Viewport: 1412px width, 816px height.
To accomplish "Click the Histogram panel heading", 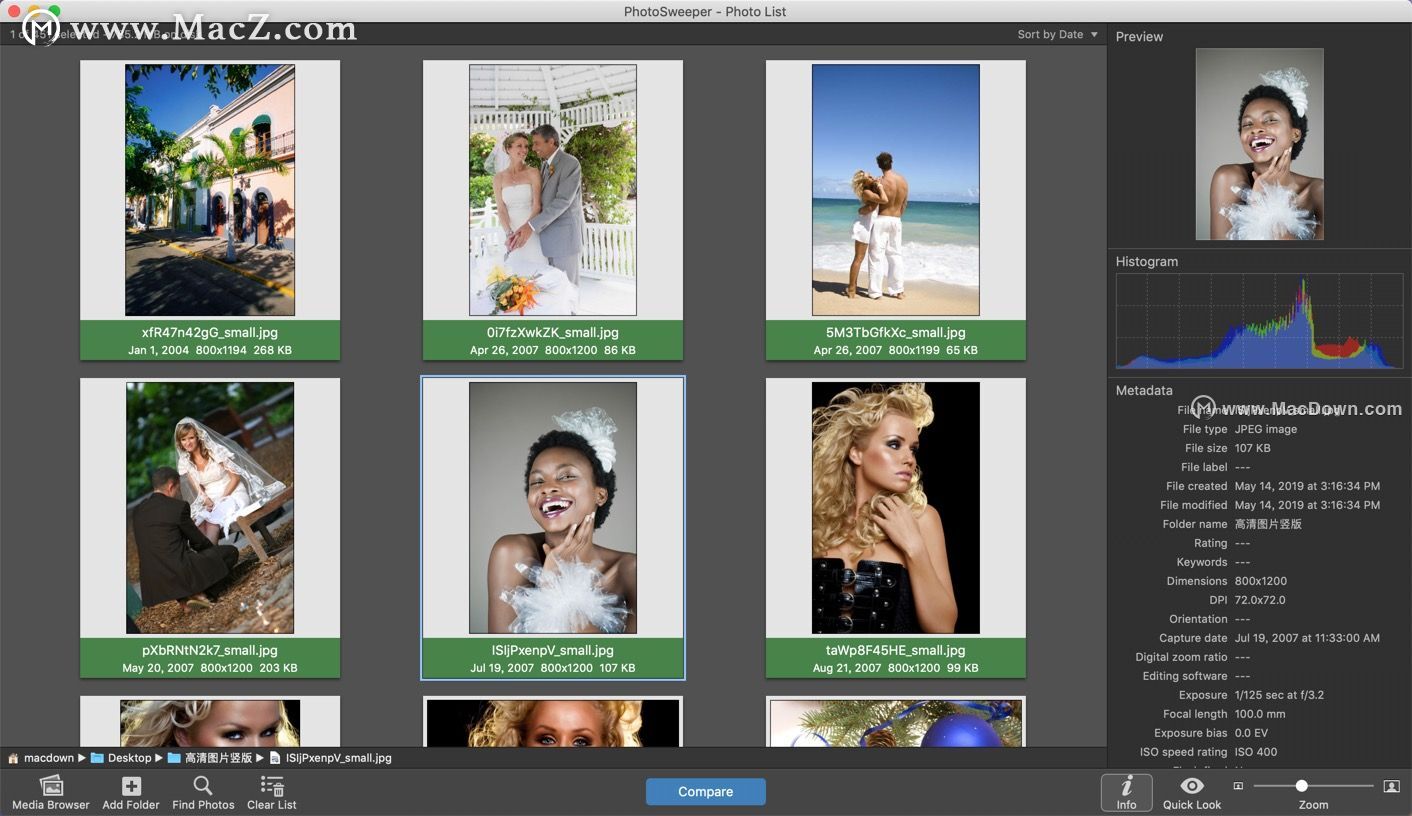I will coord(1147,262).
